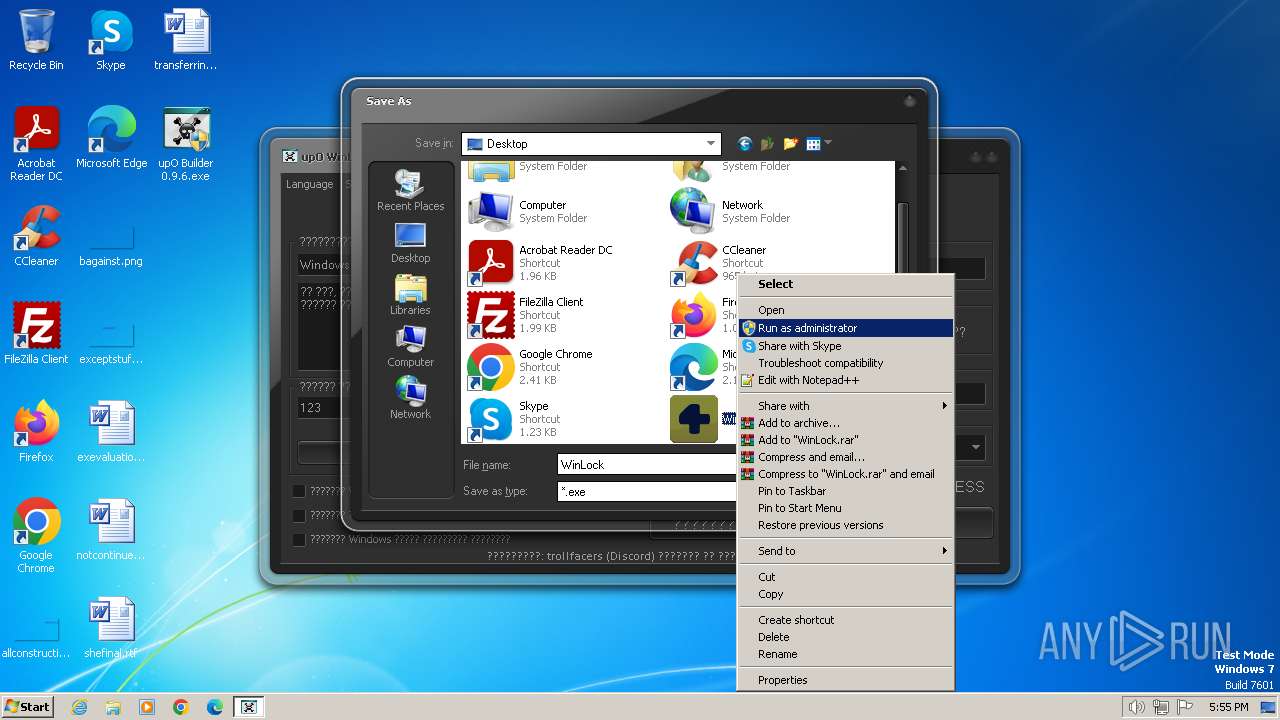
Task: Expand the Send to submenu
Action: tap(845, 551)
